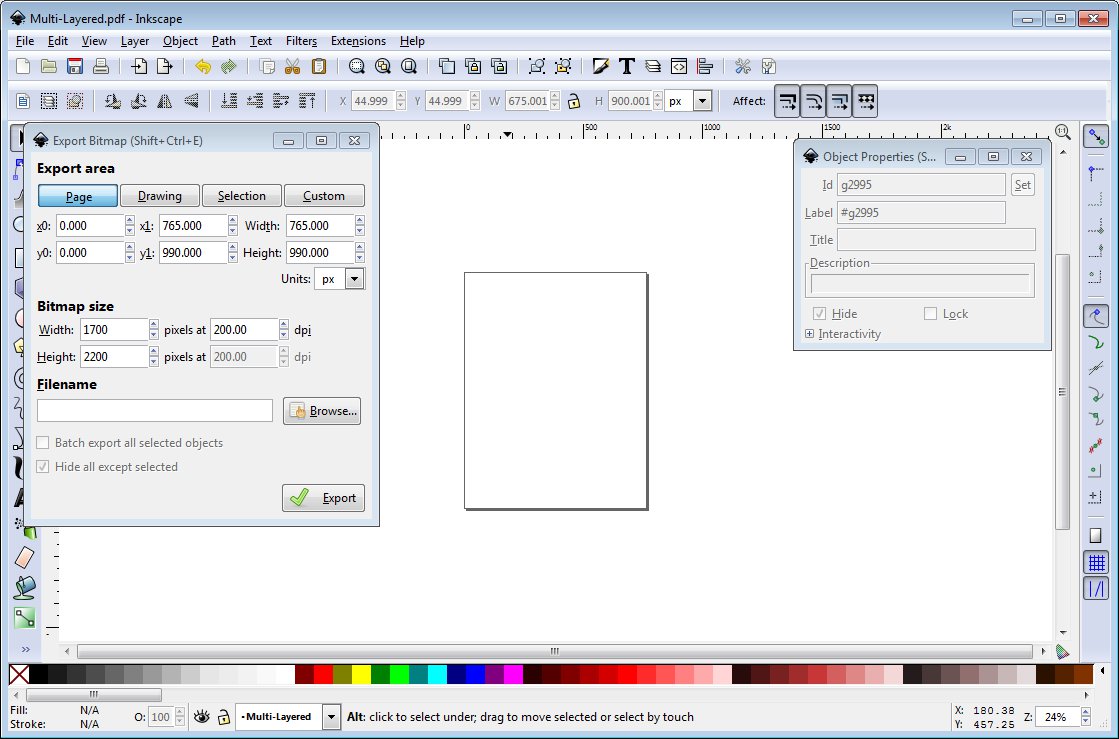Click the Browse... button
The width and height of the screenshot is (1119, 739).
(321, 411)
